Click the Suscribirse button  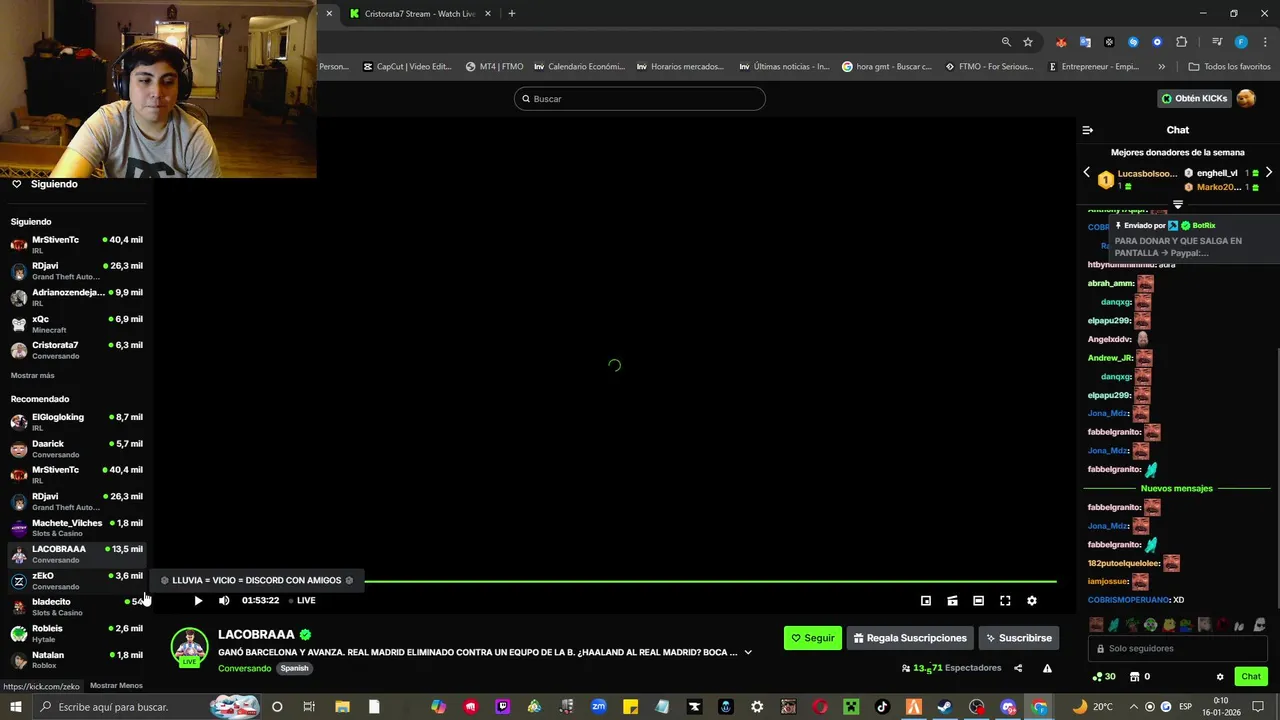pyautogui.click(x=1019, y=638)
